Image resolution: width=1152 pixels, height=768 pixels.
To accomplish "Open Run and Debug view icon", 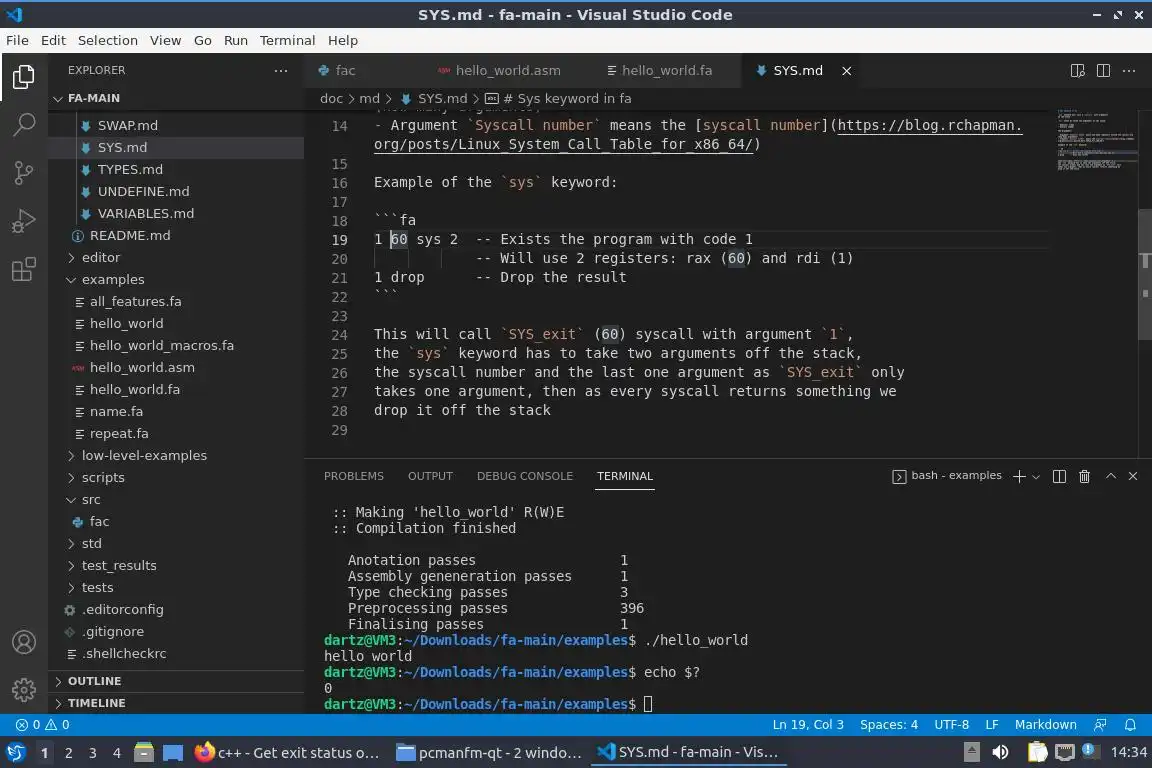I will pos(24,221).
